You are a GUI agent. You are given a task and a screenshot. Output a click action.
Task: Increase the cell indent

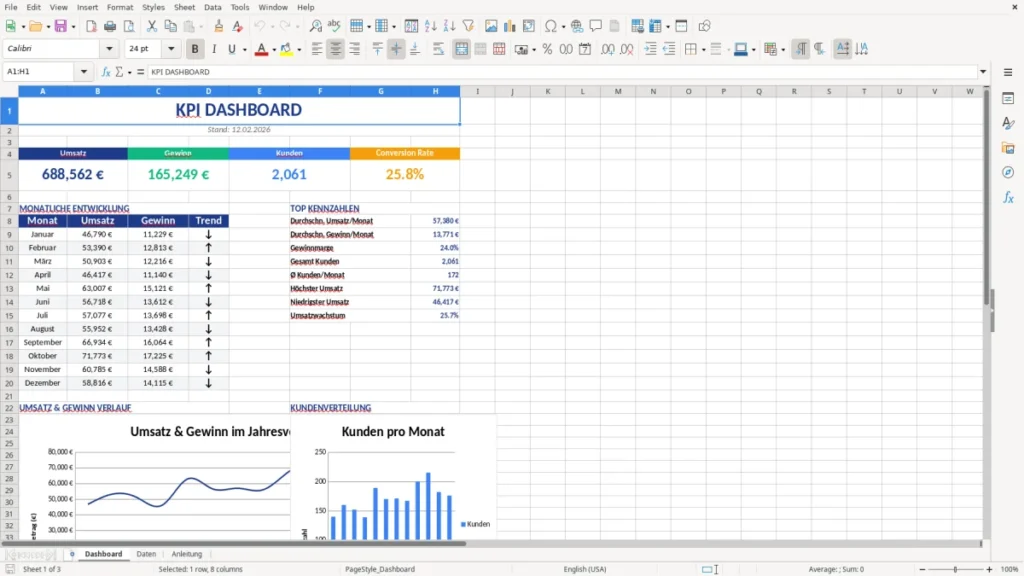coord(650,49)
